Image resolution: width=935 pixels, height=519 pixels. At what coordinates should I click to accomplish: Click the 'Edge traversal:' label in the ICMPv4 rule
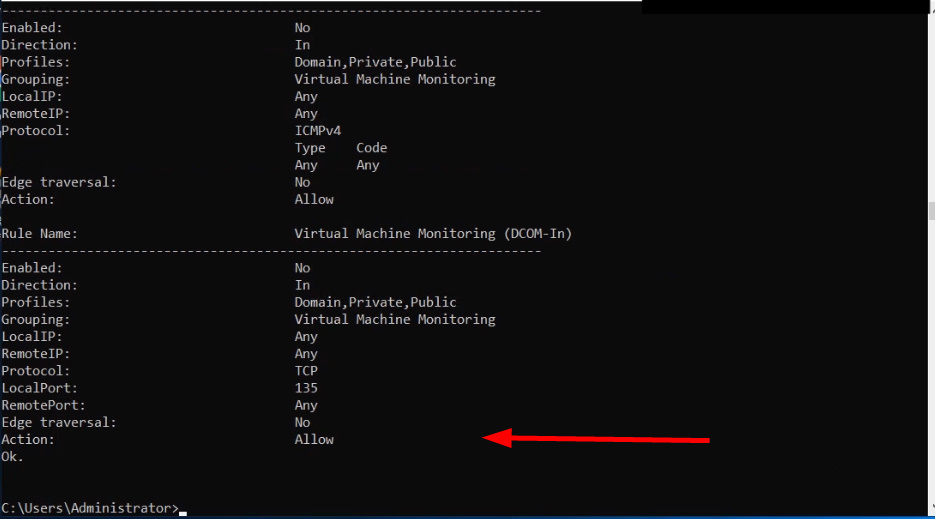(58, 183)
